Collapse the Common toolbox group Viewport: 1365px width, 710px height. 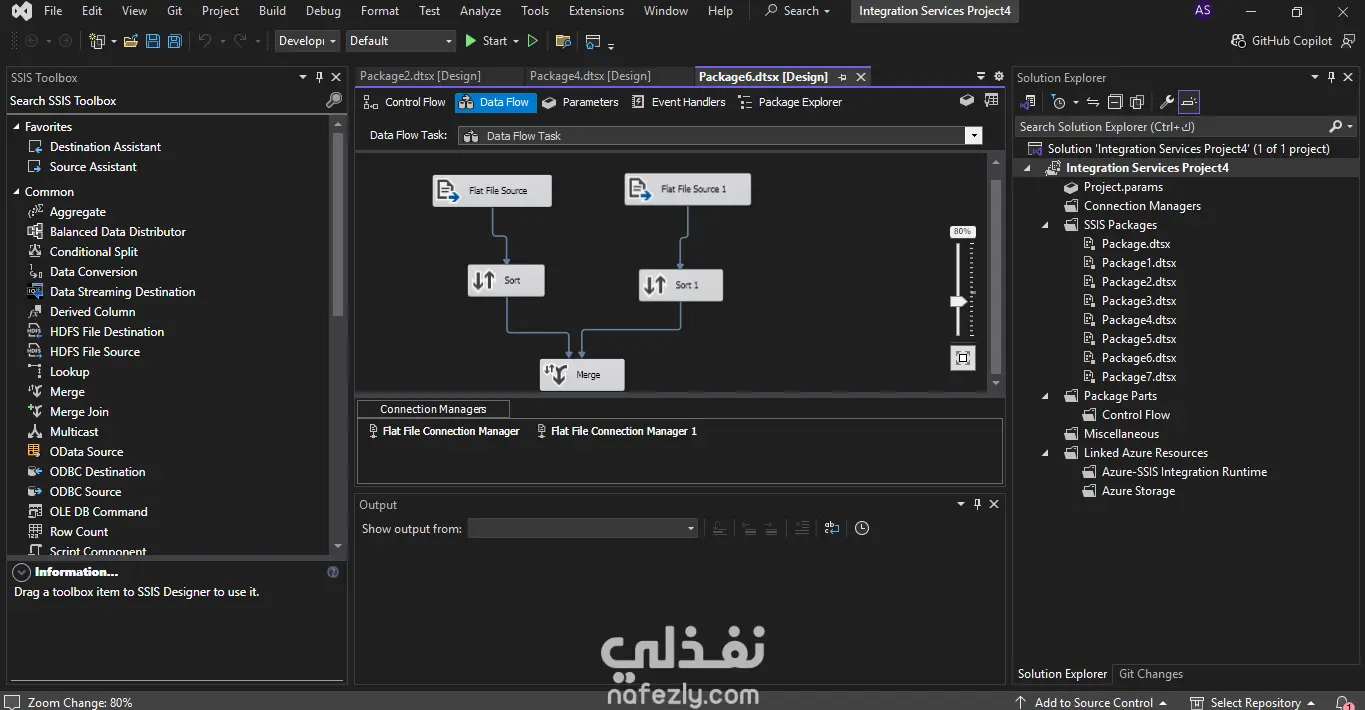[x=16, y=192]
